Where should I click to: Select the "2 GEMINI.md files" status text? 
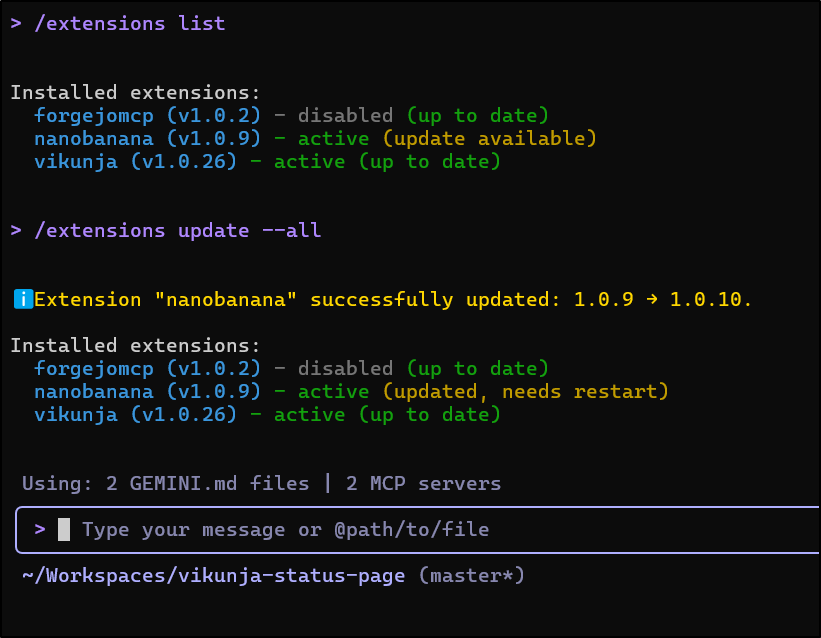point(208,484)
